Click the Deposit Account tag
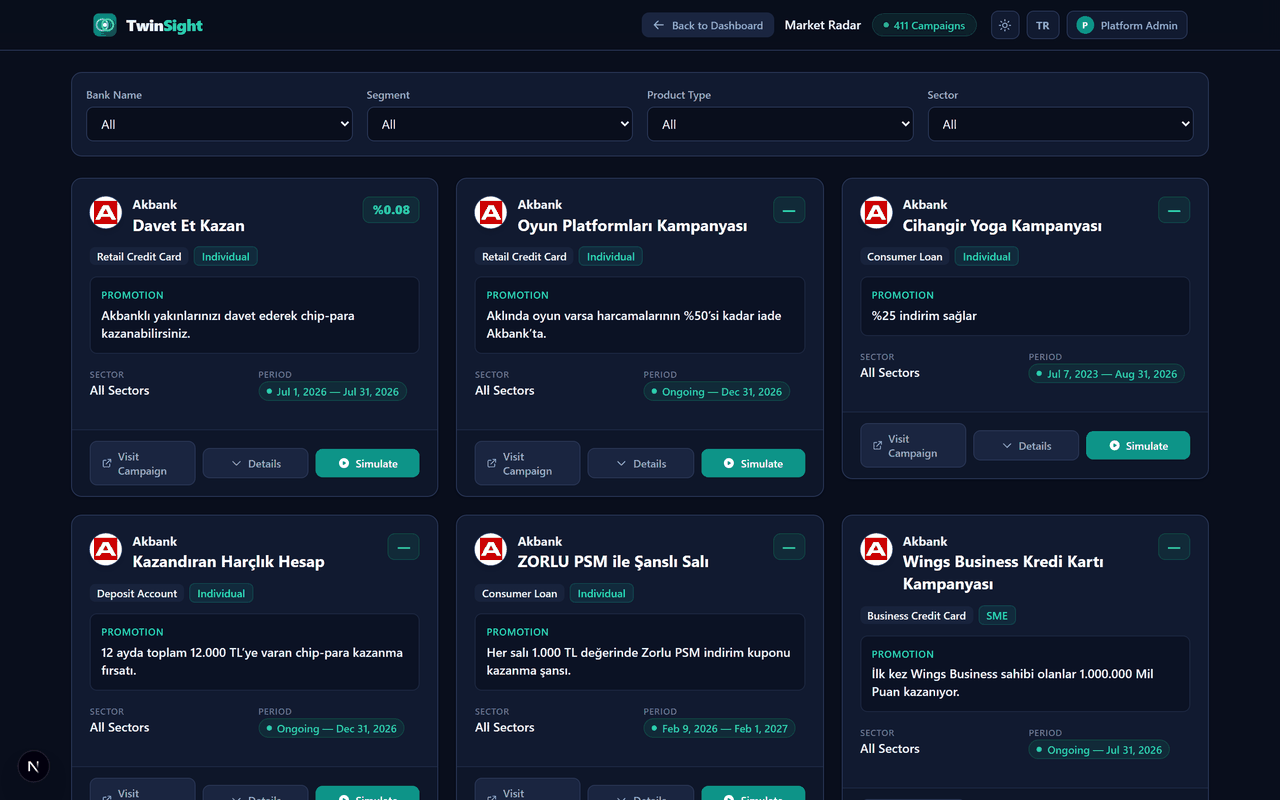 click(137, 594)
